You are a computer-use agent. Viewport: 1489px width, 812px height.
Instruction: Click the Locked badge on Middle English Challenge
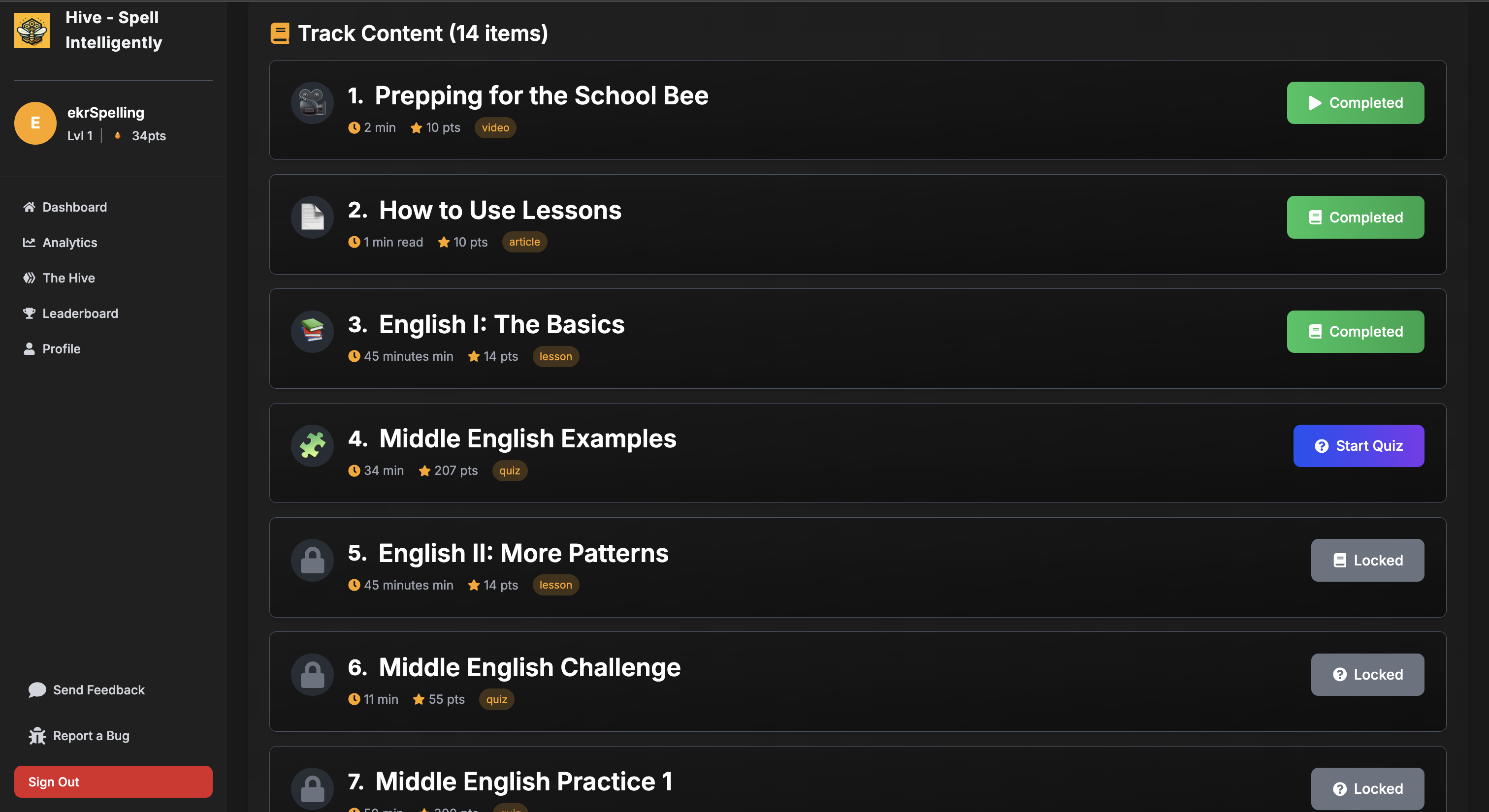click(1367, 675)
